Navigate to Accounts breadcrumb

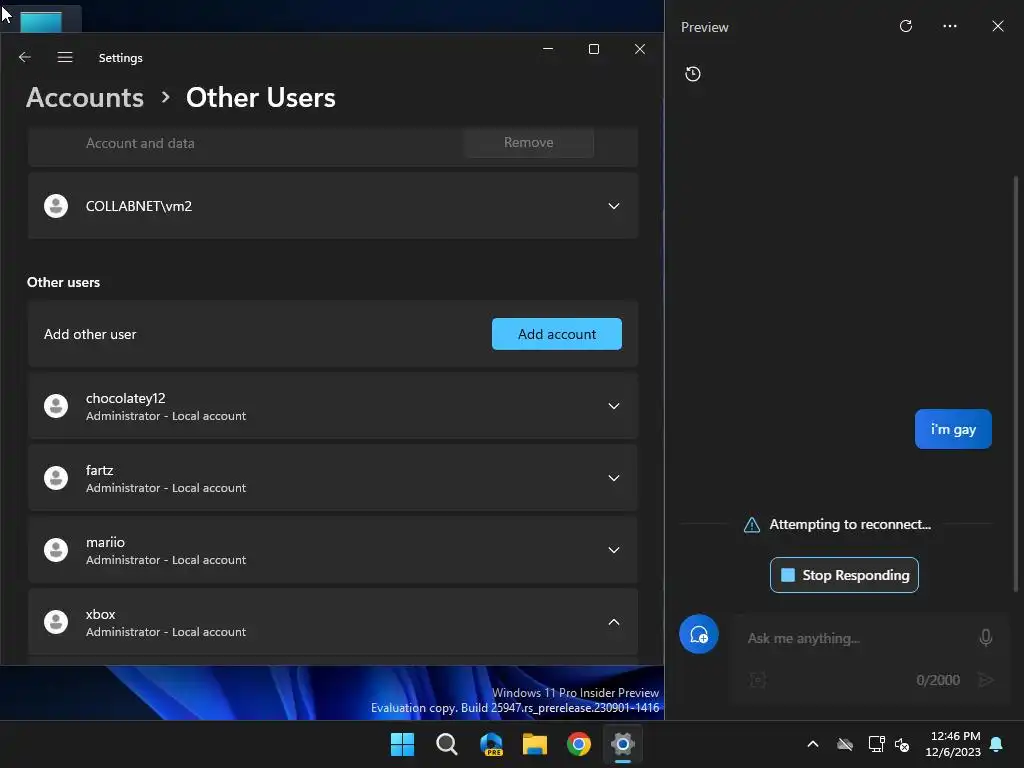(85, 98)
